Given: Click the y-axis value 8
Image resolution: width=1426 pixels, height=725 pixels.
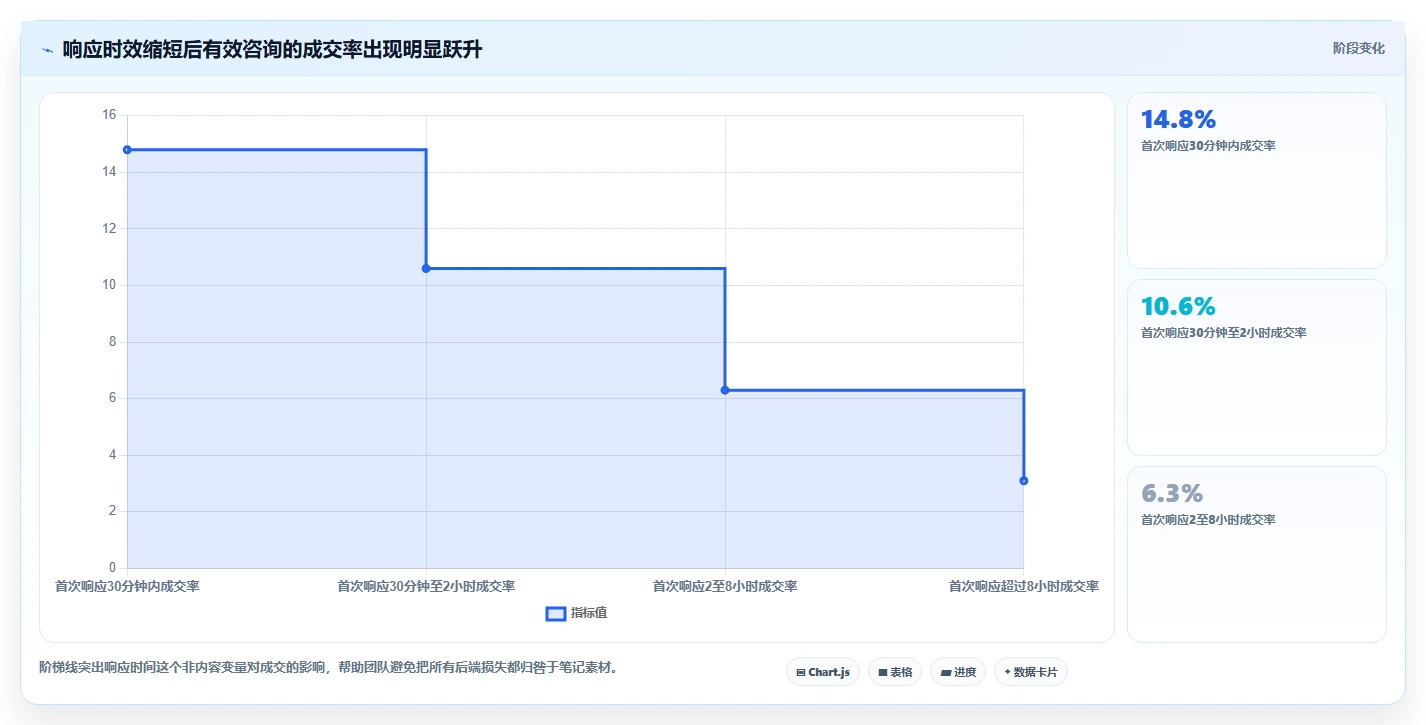Looking at the screenshot, I should 112,341.
